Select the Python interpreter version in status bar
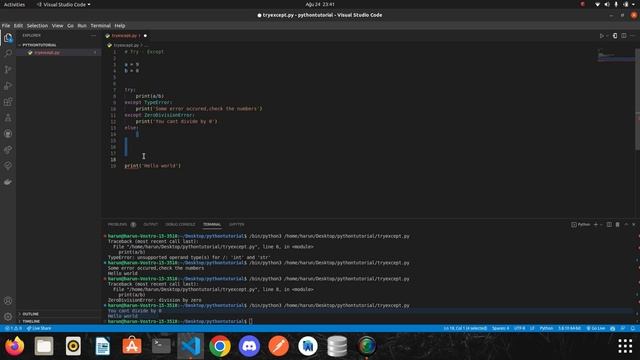This screenshot has height=360, width=640. 569,328
